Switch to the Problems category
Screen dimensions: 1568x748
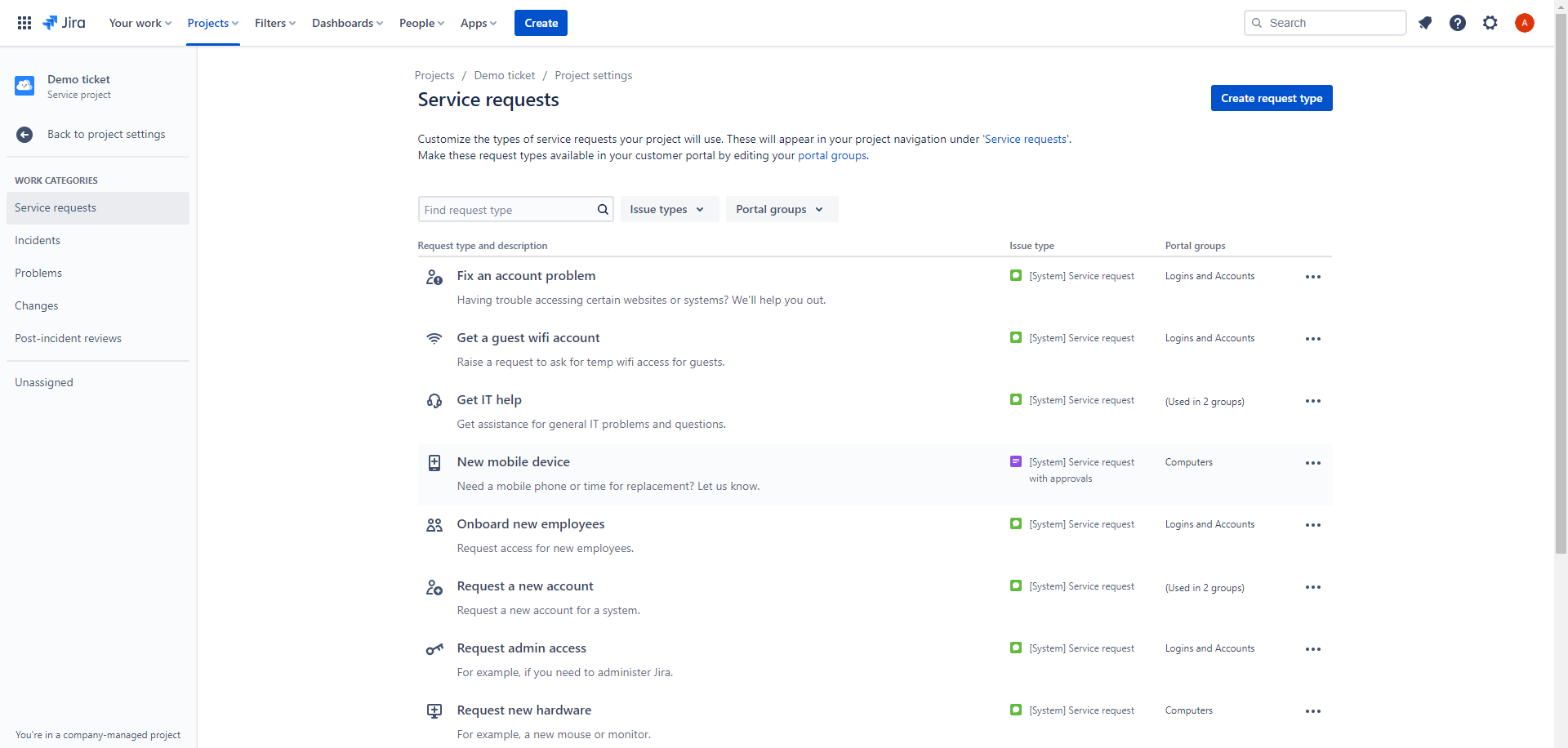click(38, 273)
